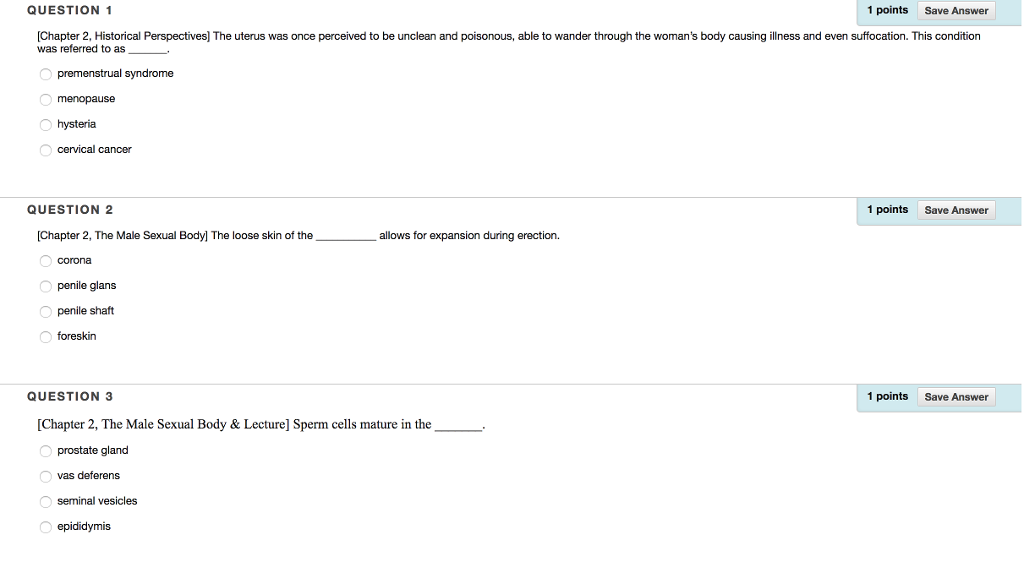Click the Question 3 sperm cells prompt text

click(x=261, y=425)
